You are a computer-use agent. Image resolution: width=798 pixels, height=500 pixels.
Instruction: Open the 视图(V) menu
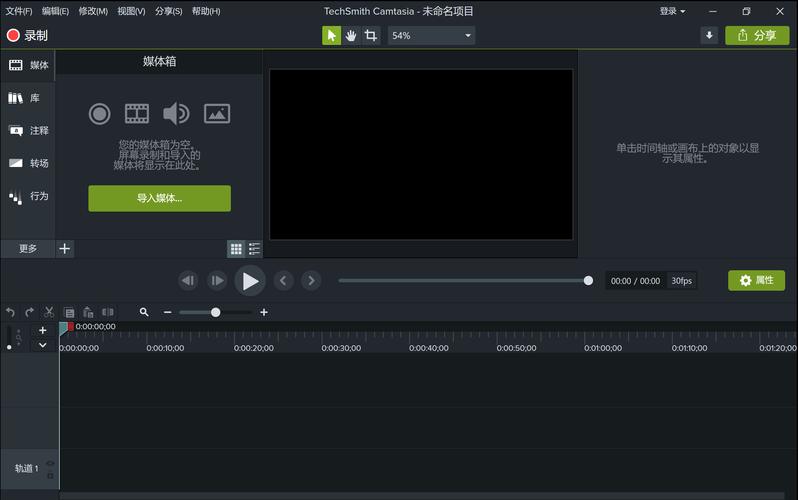pyautogui.click(x=131, y=11)
